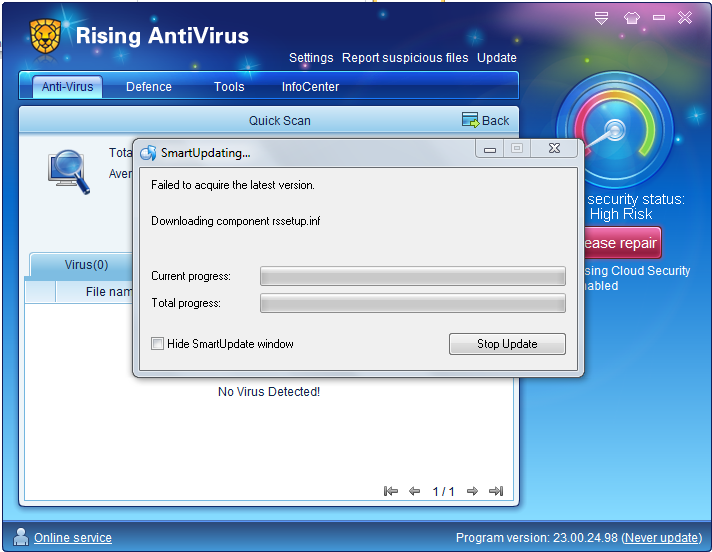
Task: Click the Stop Update button
Action: pos(507,344)
